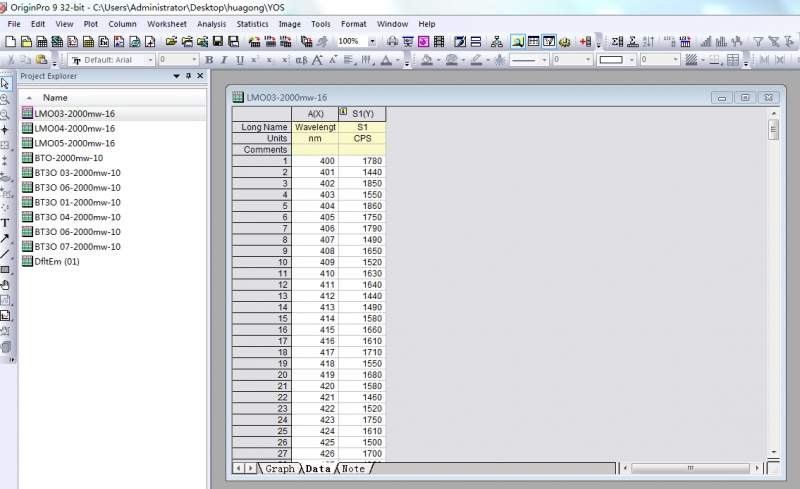The image size is (800, 489).
Task: Select BTO-2000mw-10 in Project Explorer
Action: 68,158
